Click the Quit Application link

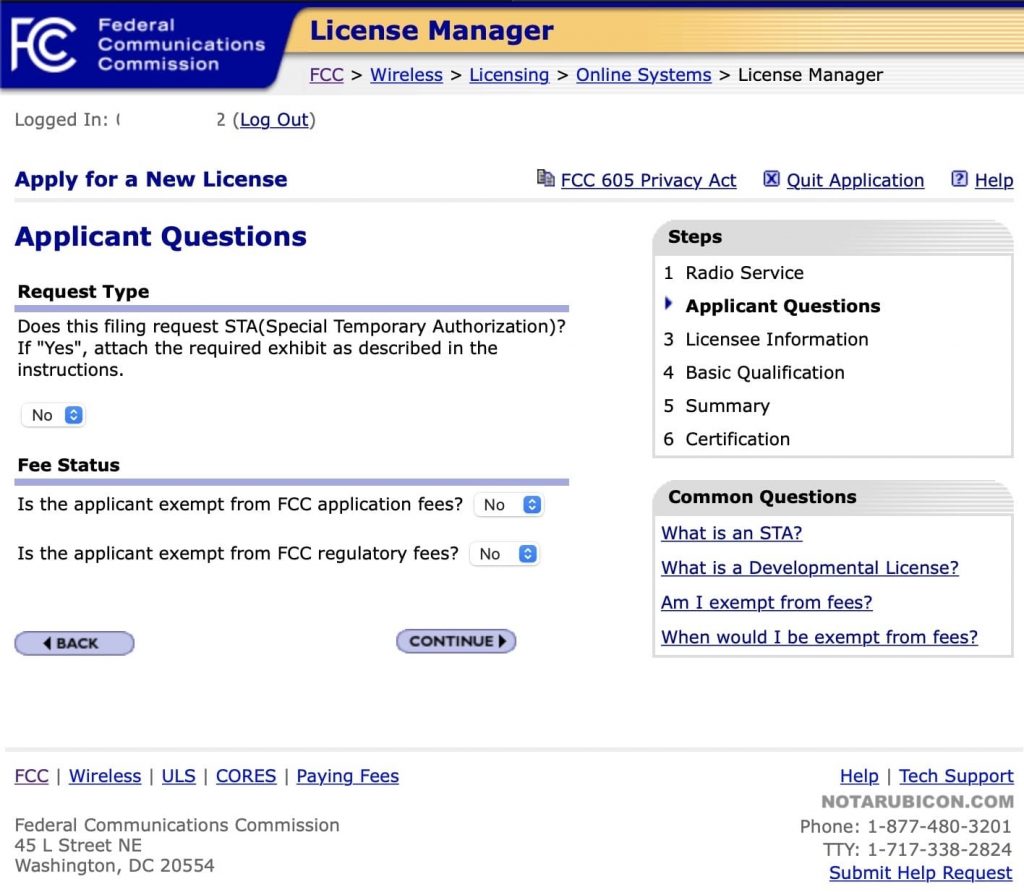[855, 180]
